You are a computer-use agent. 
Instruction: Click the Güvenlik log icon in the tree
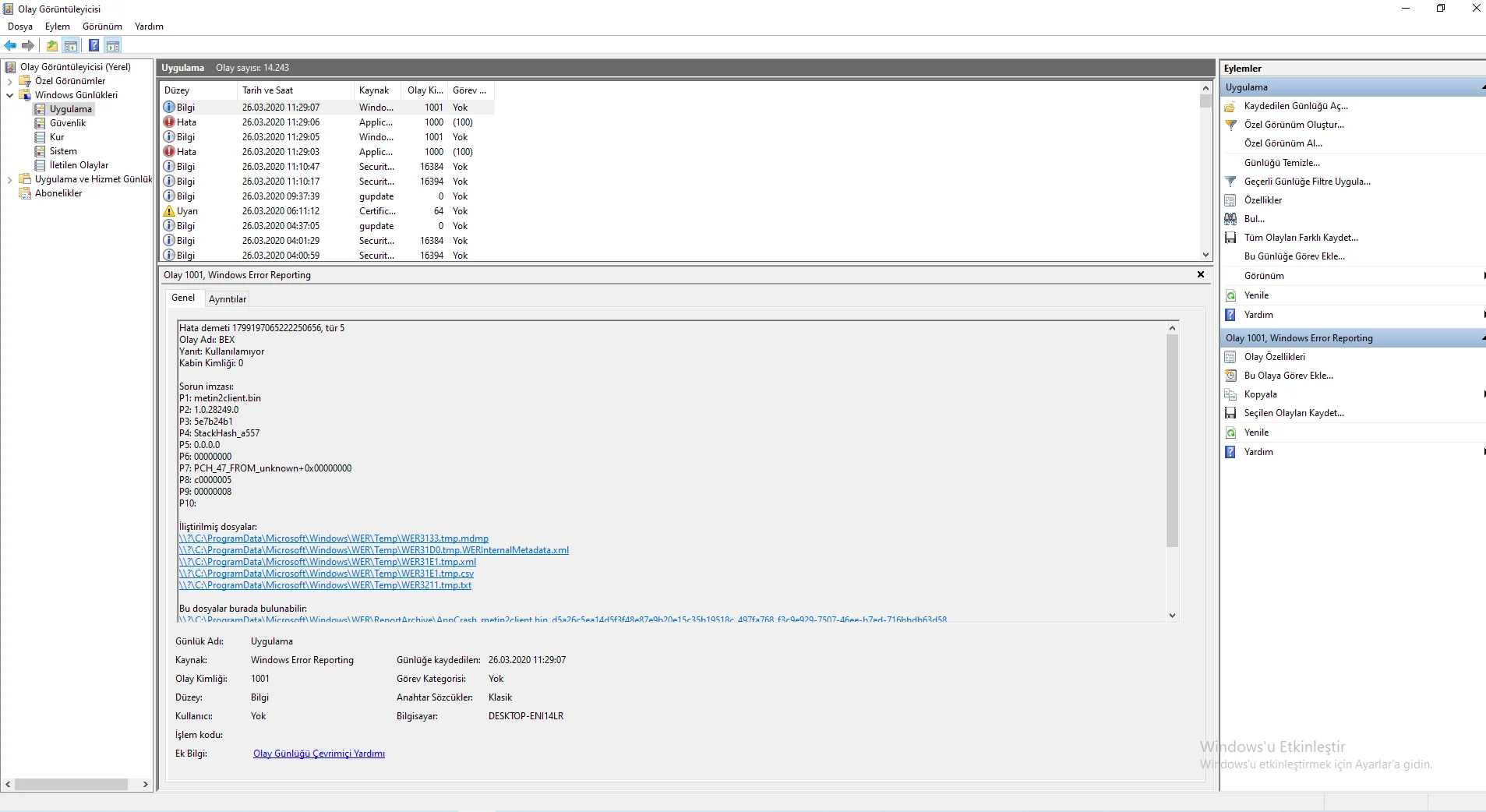(41, 123)
